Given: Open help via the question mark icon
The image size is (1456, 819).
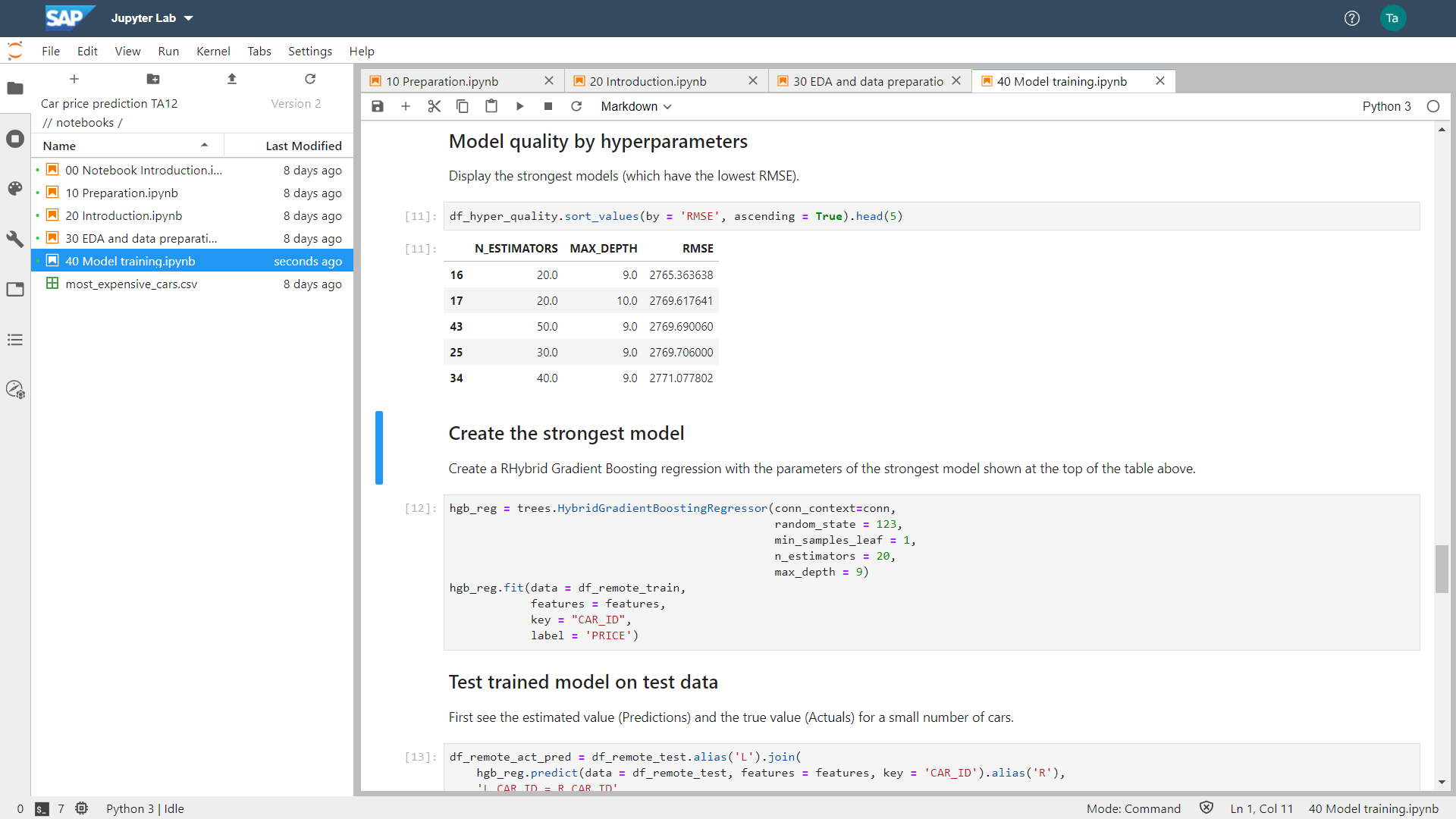Looking at the screenshot, I should click(1352, 17).
